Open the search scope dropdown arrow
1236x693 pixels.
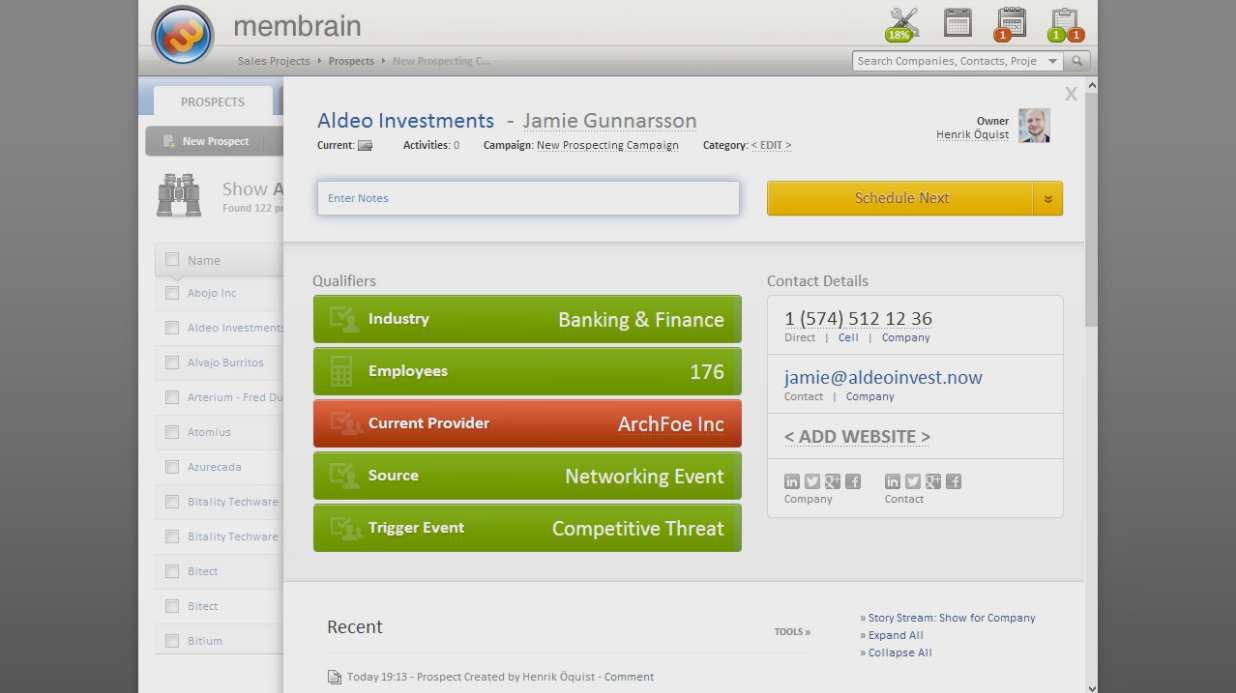pyautogui.click(x=1052, y=61)
